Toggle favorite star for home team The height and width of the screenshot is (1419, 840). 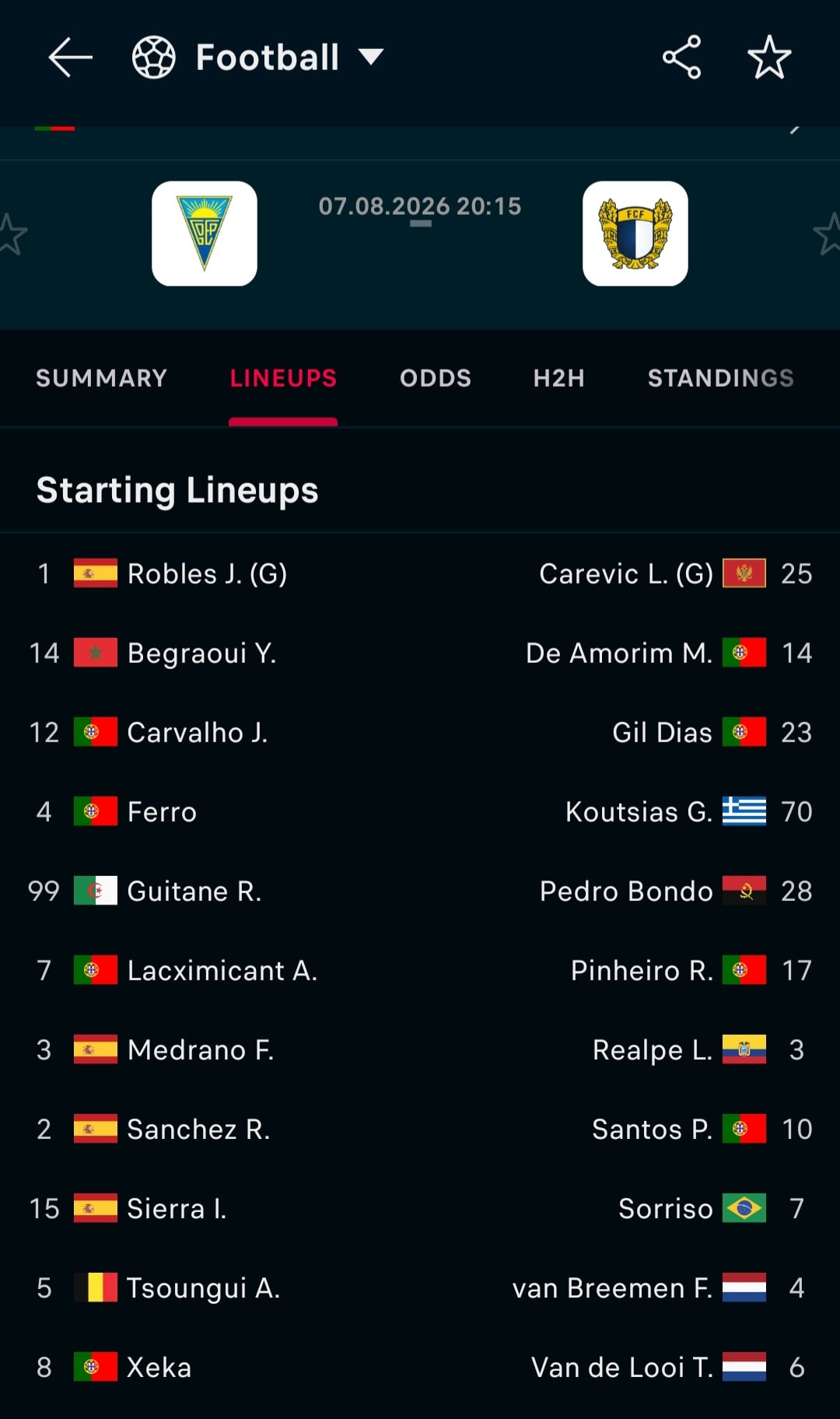pyautogui.click(x=11, y=234)
